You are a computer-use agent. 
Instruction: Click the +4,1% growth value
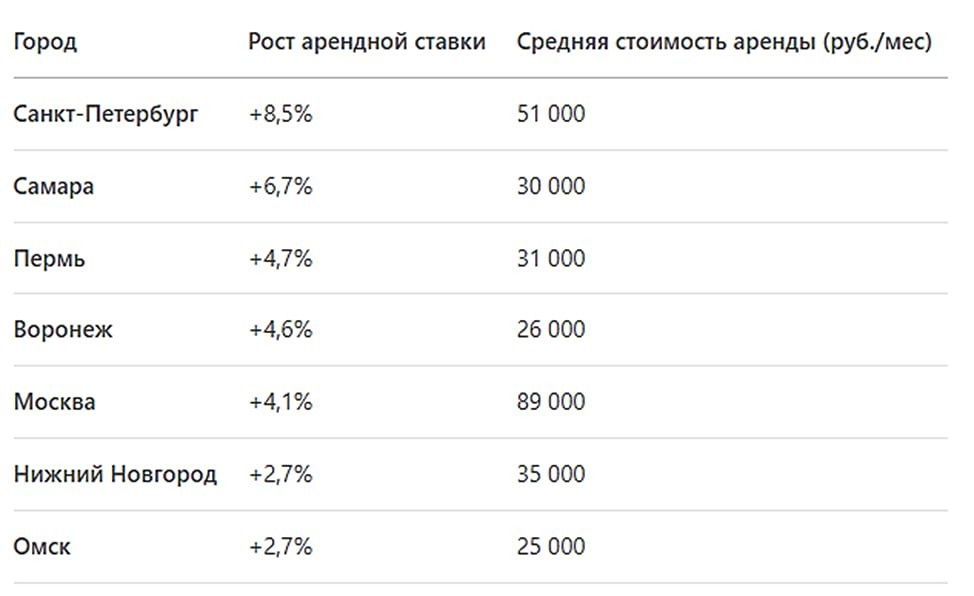pos(281,402)
